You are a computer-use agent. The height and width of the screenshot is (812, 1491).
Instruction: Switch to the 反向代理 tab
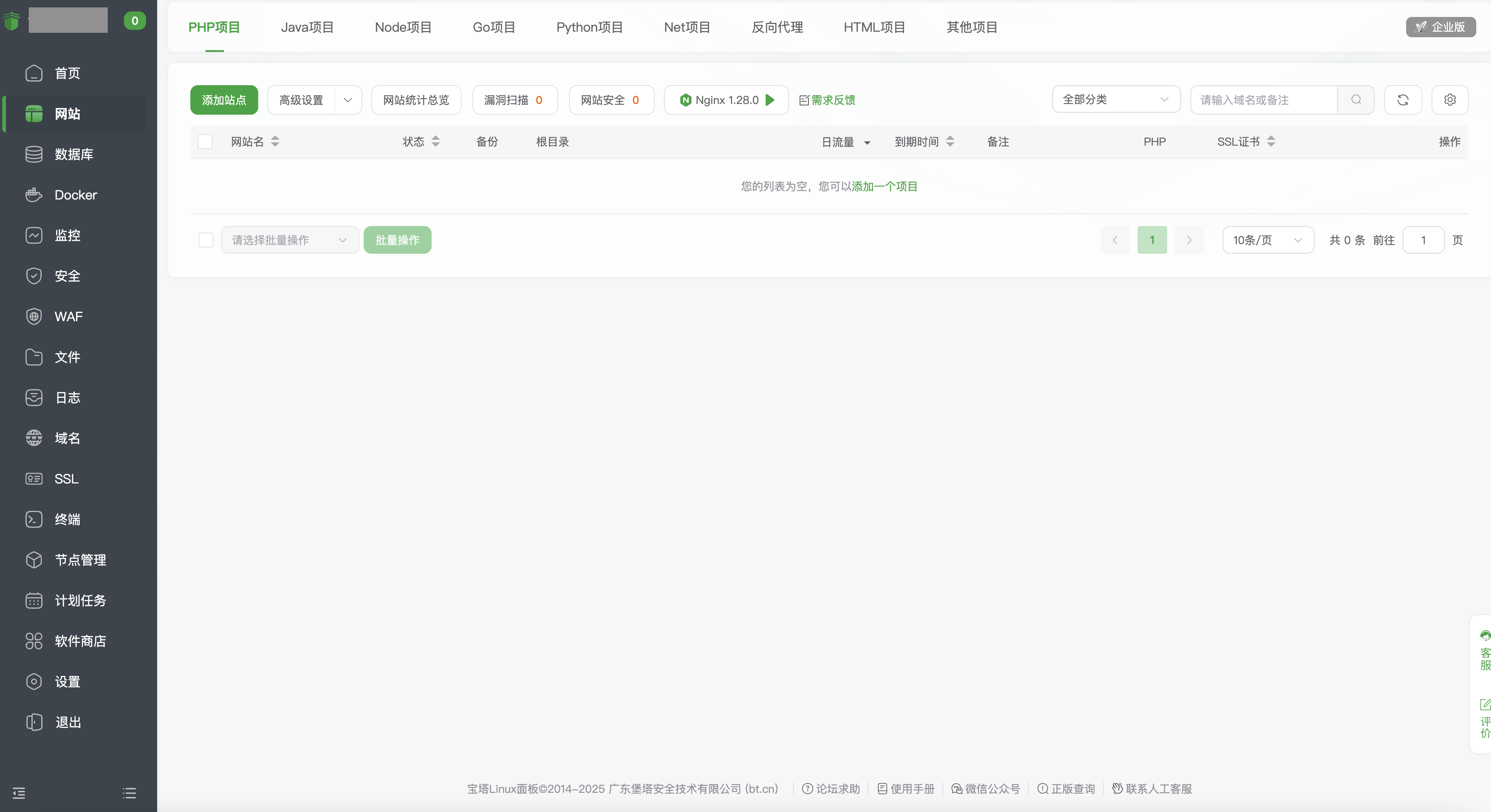[x=777, y=27]
